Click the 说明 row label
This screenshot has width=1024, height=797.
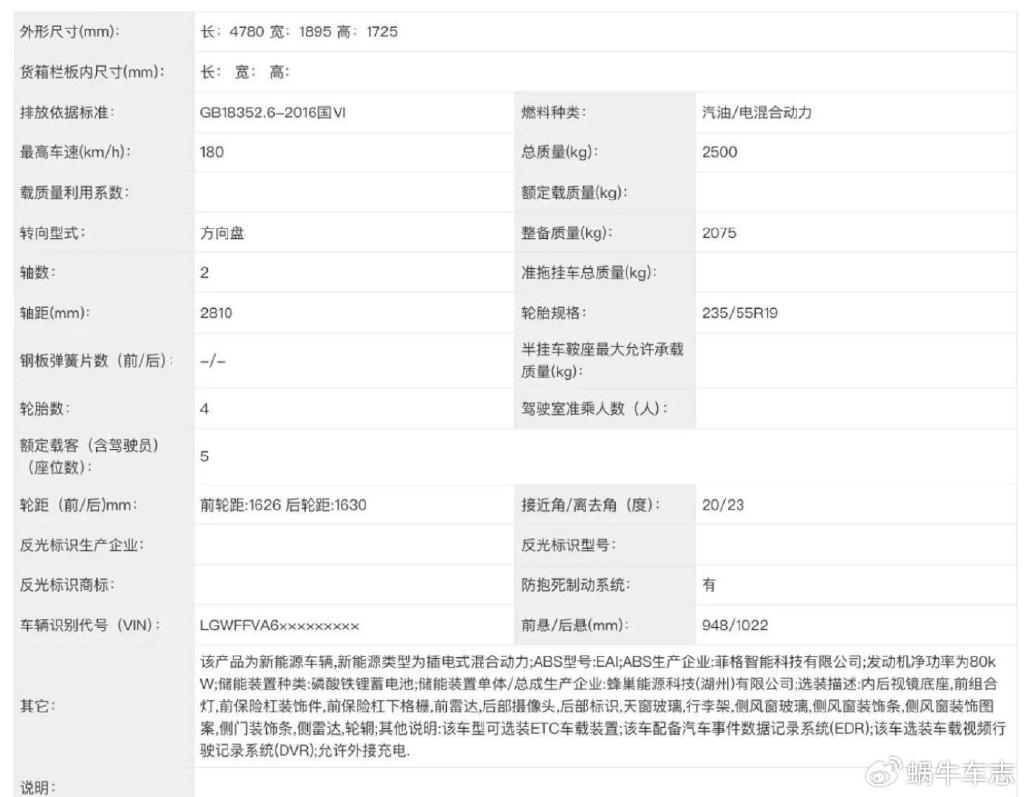coord(38,787)
